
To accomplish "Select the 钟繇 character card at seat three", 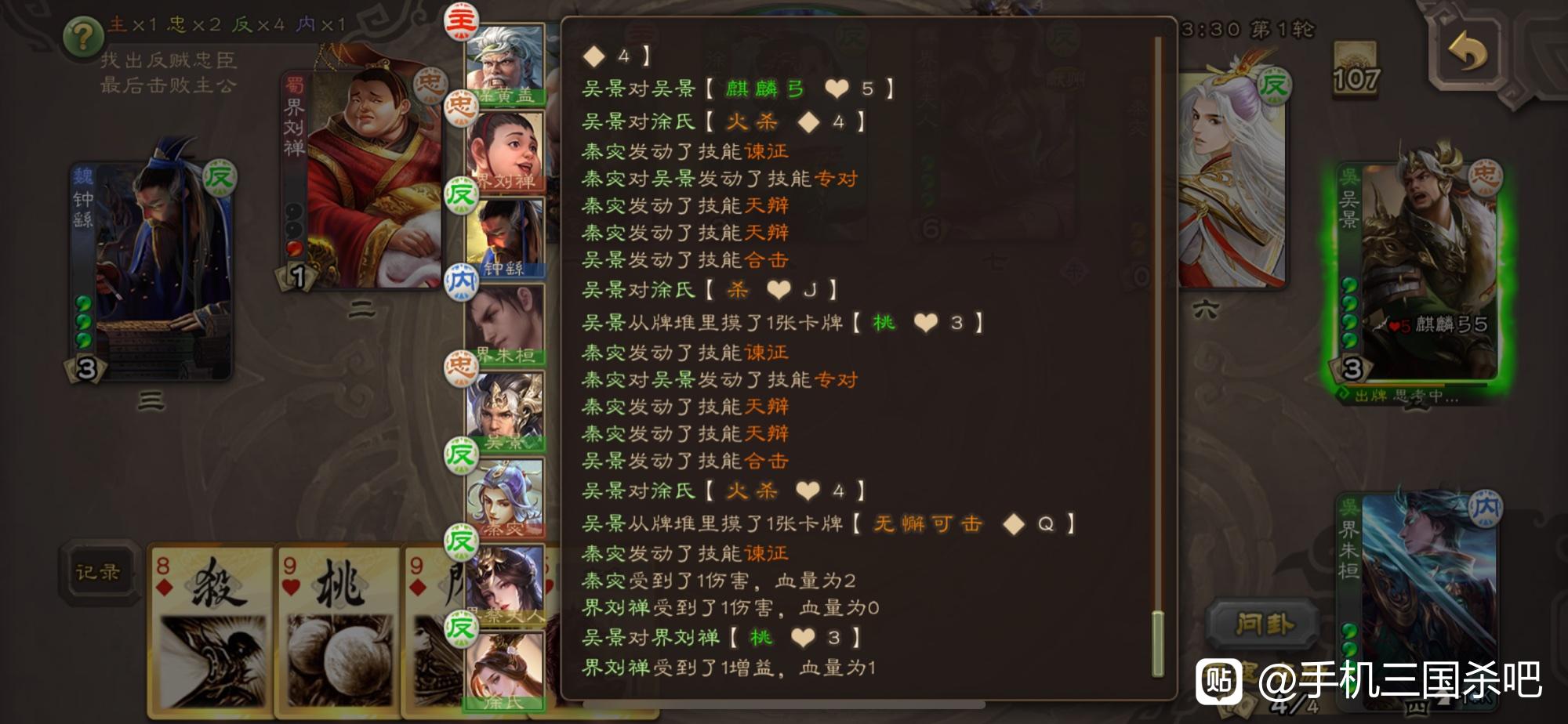I will 151,270.
